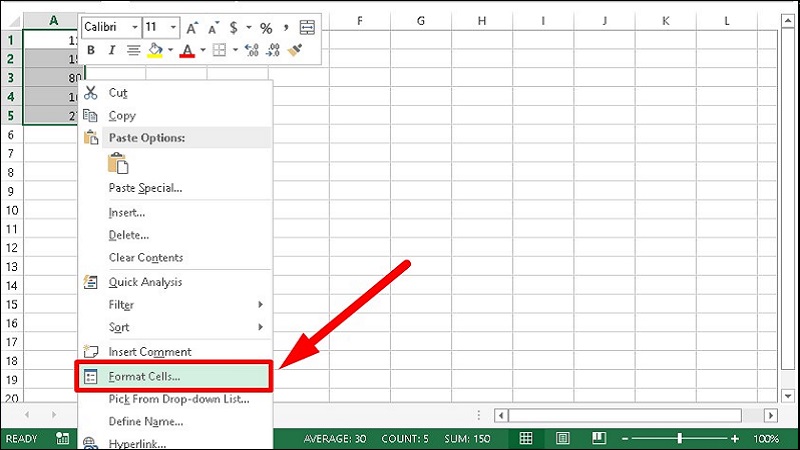Apply the red Font Color
The width and height of the screenshot is (800, 450).
pyautogui.click(x=187, y=50)
